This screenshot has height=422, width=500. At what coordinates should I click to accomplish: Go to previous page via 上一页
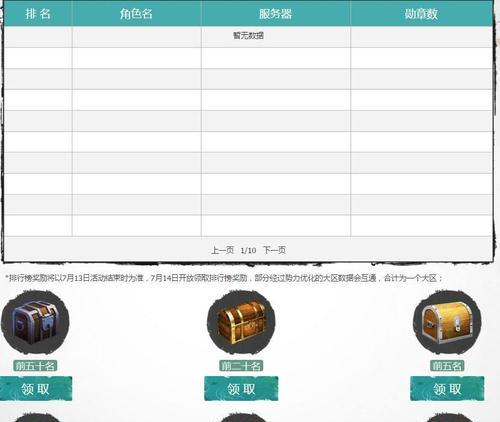pos(222,250)
